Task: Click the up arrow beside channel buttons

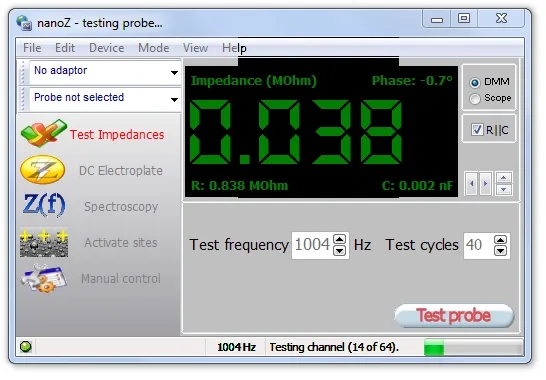Action: 504,178
